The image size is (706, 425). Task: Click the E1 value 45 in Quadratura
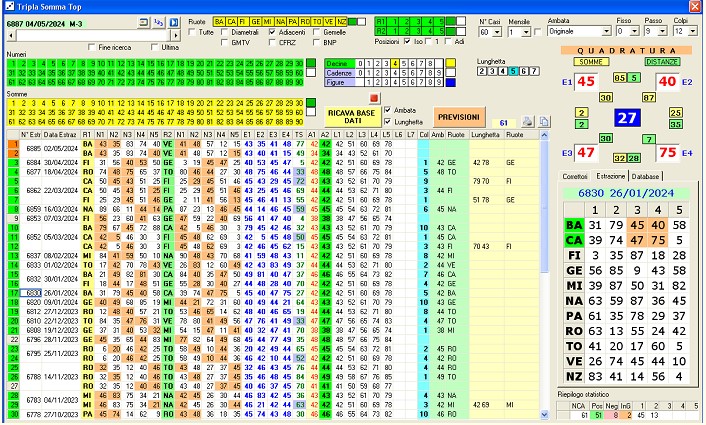click(x=586, y=81)
